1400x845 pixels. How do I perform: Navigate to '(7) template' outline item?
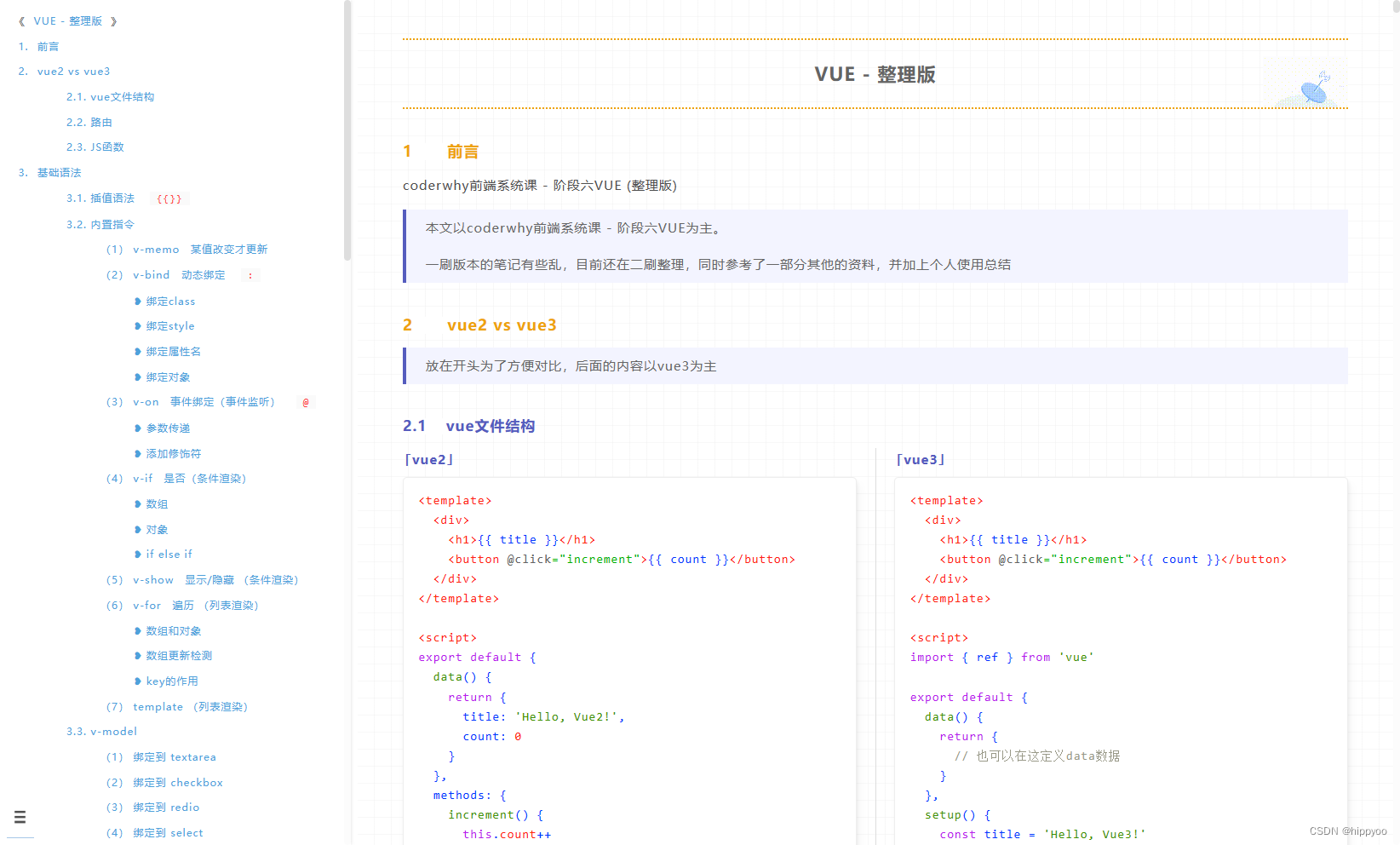177,707
